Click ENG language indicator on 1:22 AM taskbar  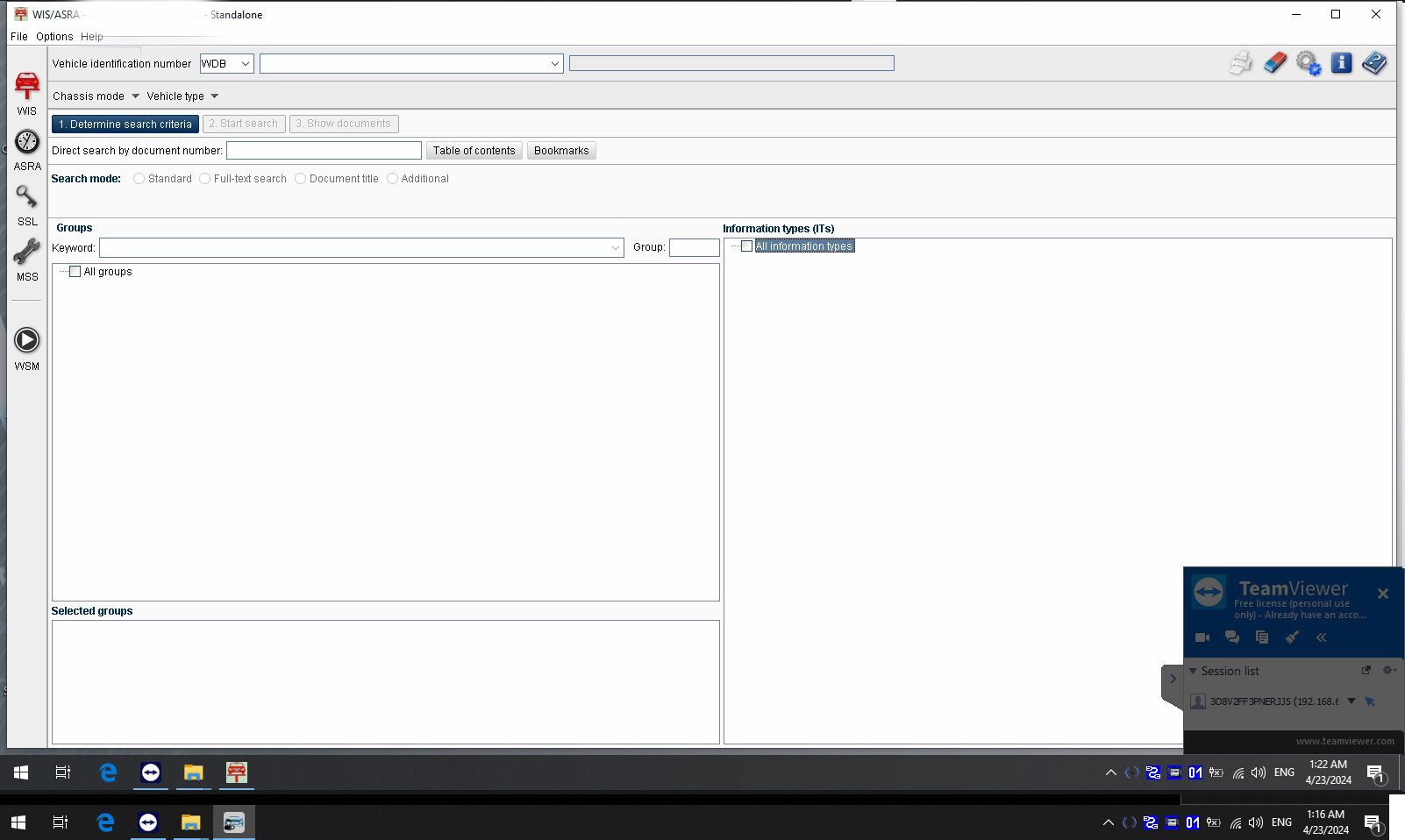[1284, 772]
